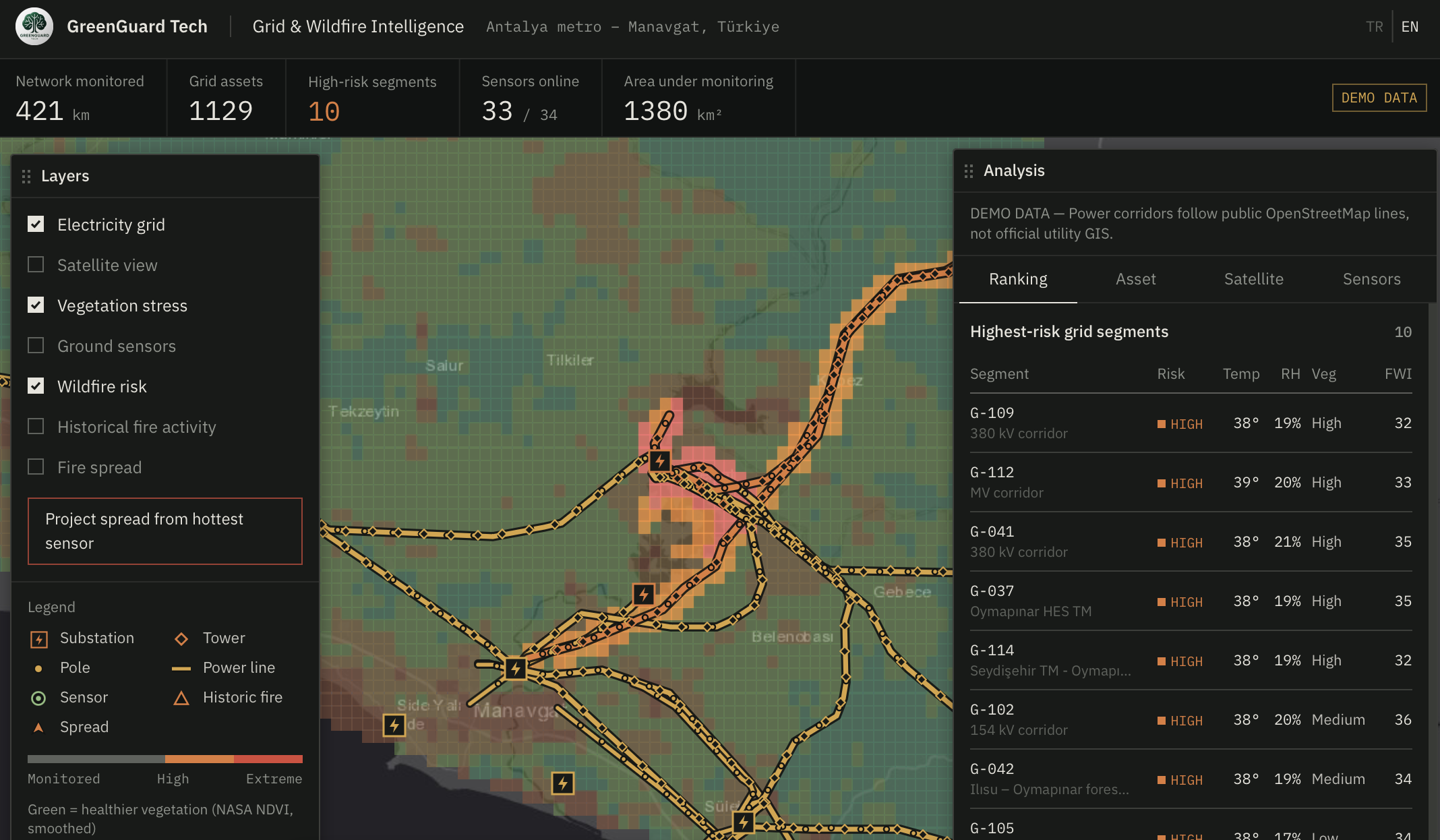Click the risk scale gradient bar
Screen dimensions: 1440x840
click(165, 759)
